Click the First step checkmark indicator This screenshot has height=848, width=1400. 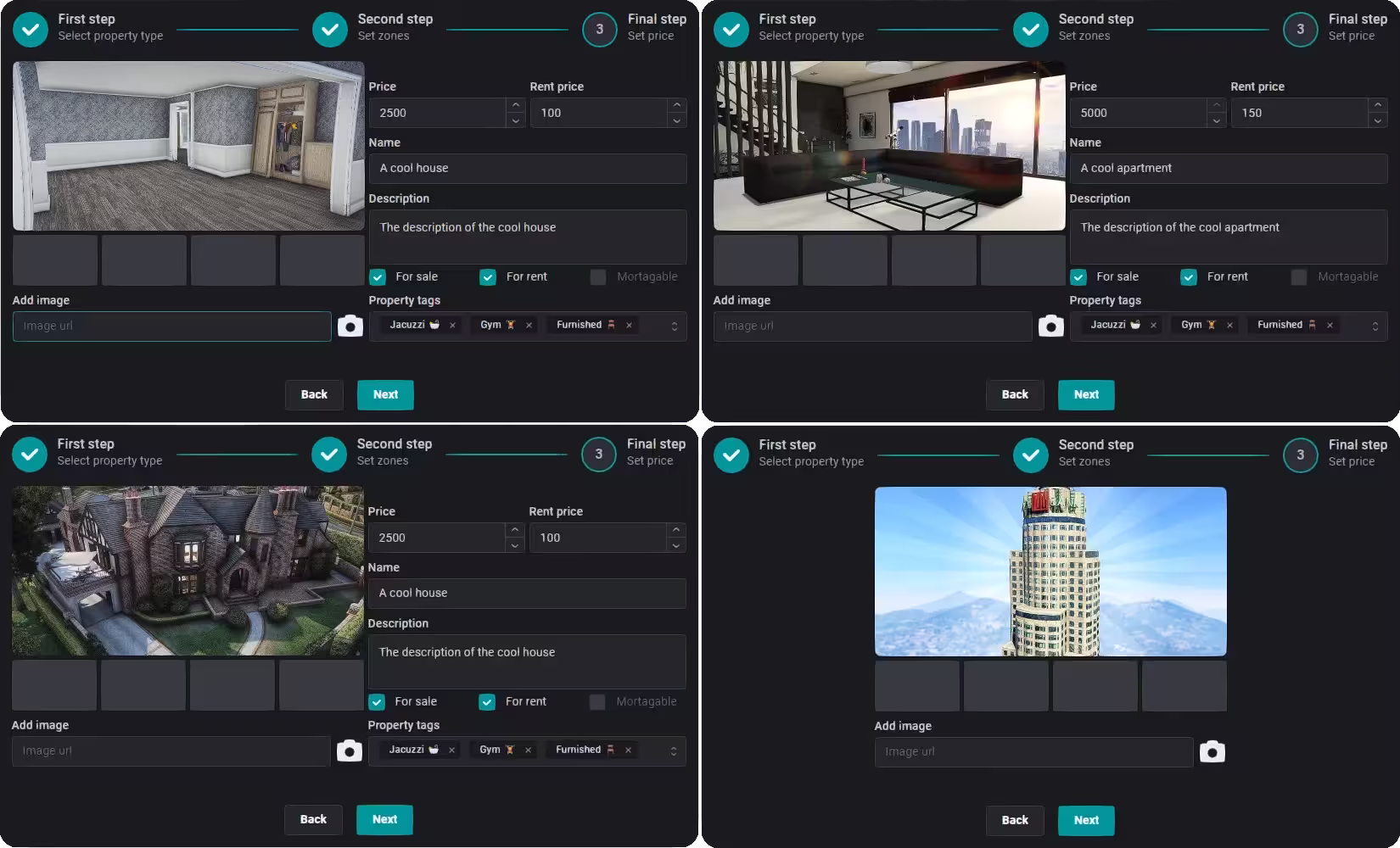pos(30,29)
